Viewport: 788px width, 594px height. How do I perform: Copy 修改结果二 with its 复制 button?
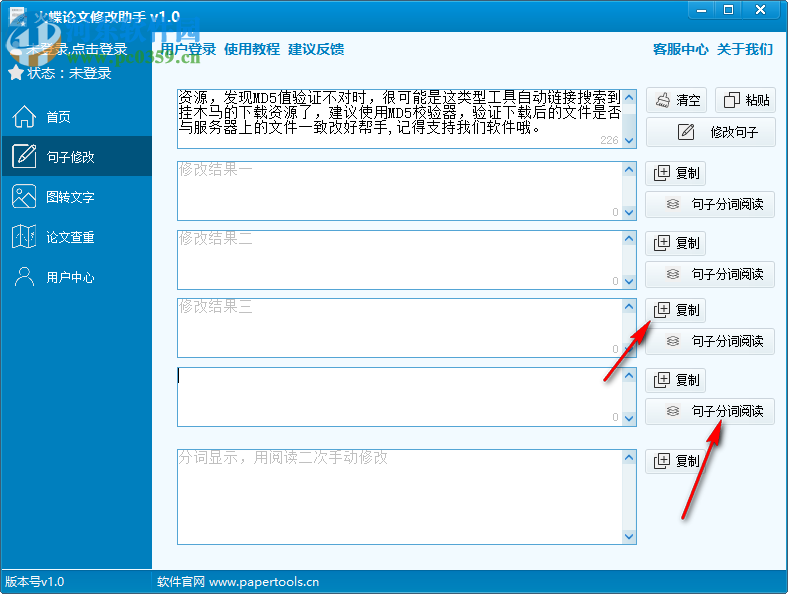676,243
